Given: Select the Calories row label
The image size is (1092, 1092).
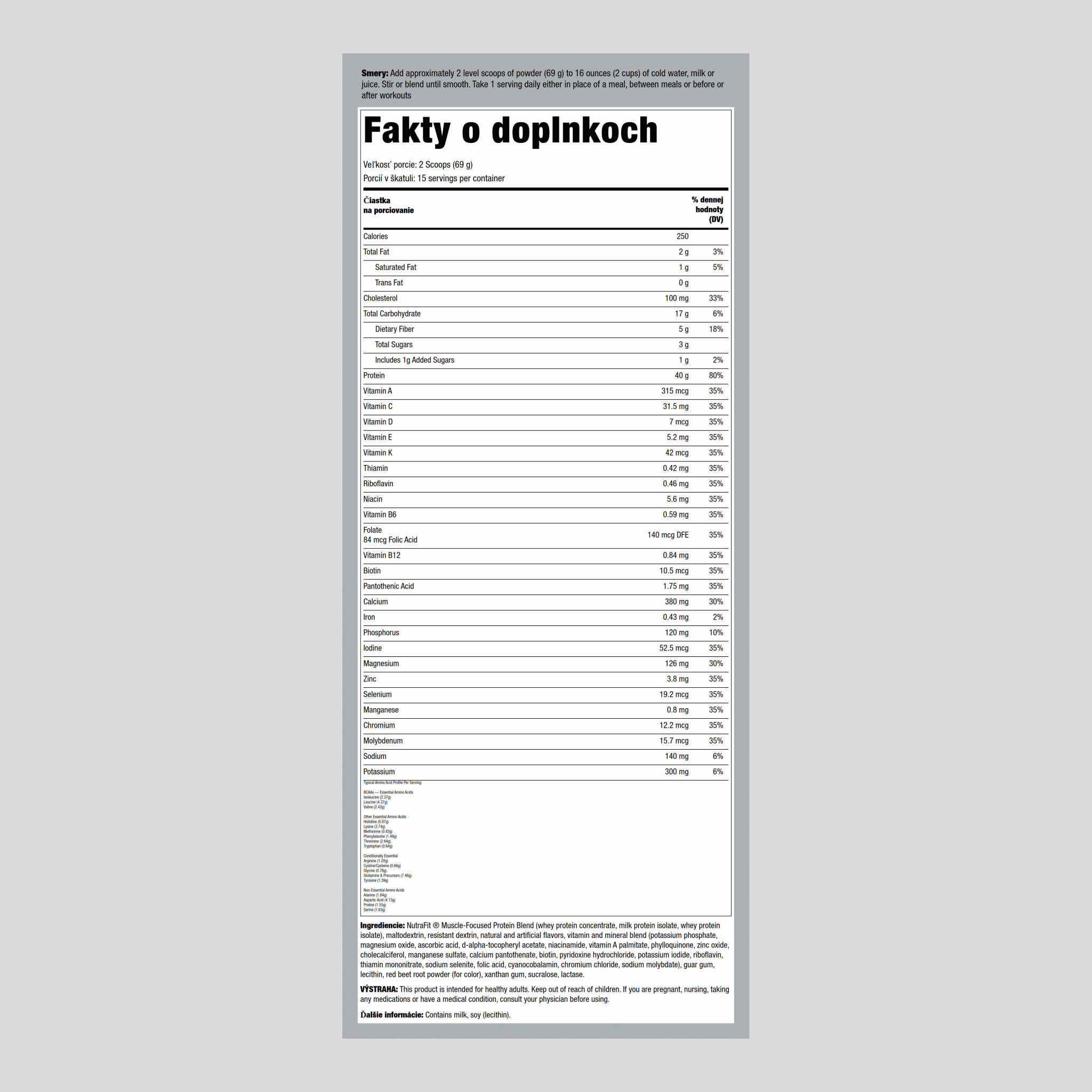Looking at the screenshot, I should coord(375,236).
